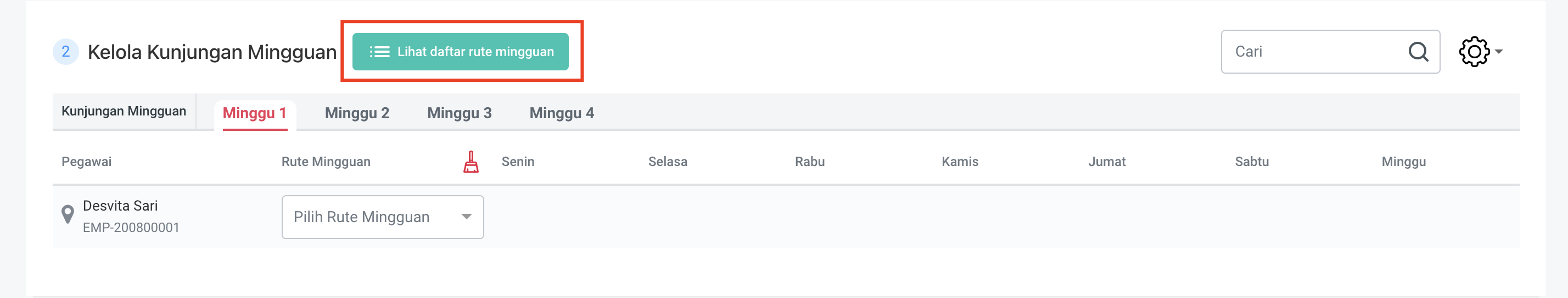
Task: Click the Rute Mingguan column header
Action: click(326, 162)
